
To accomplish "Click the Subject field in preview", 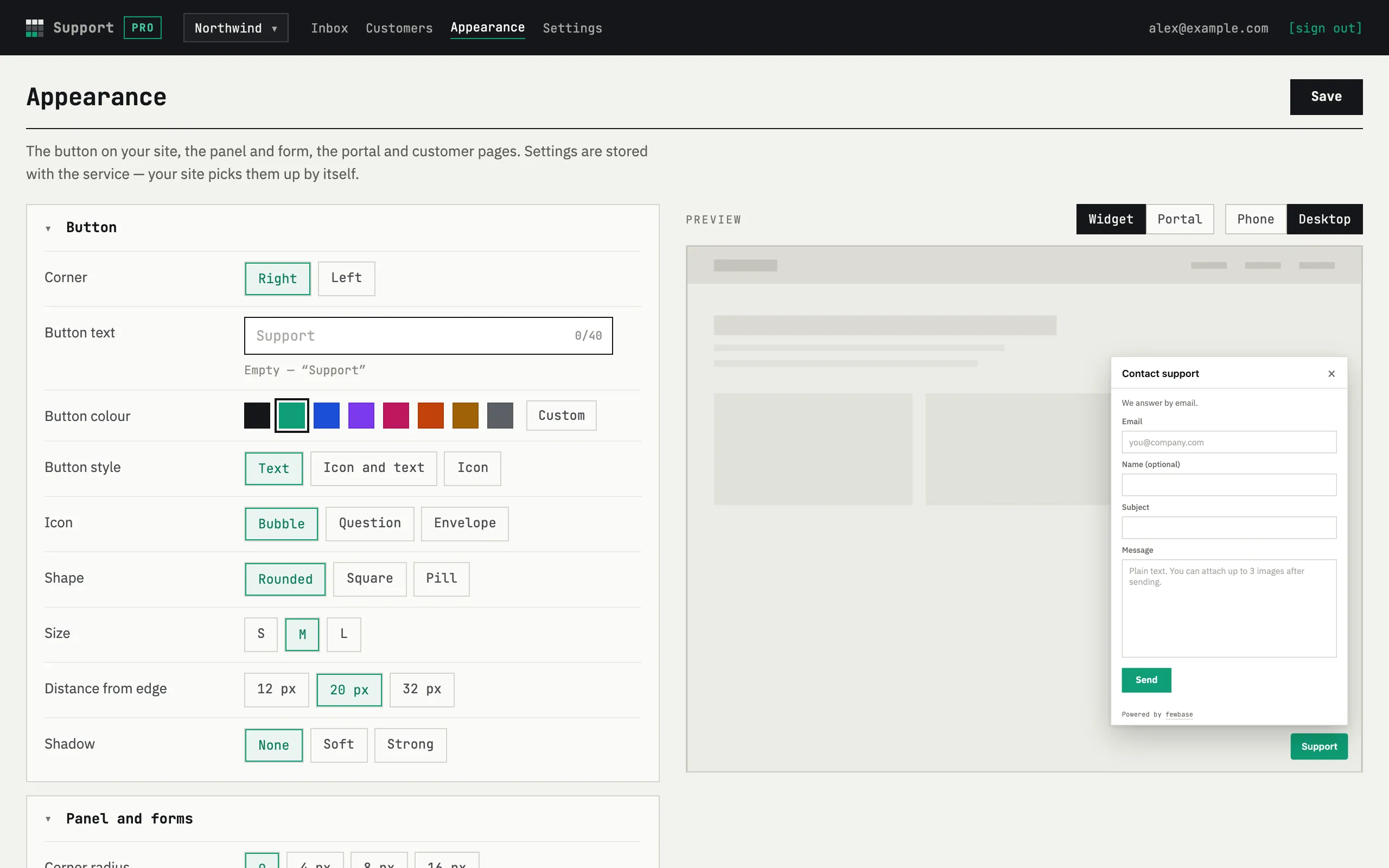I will tap(1229, 527).
